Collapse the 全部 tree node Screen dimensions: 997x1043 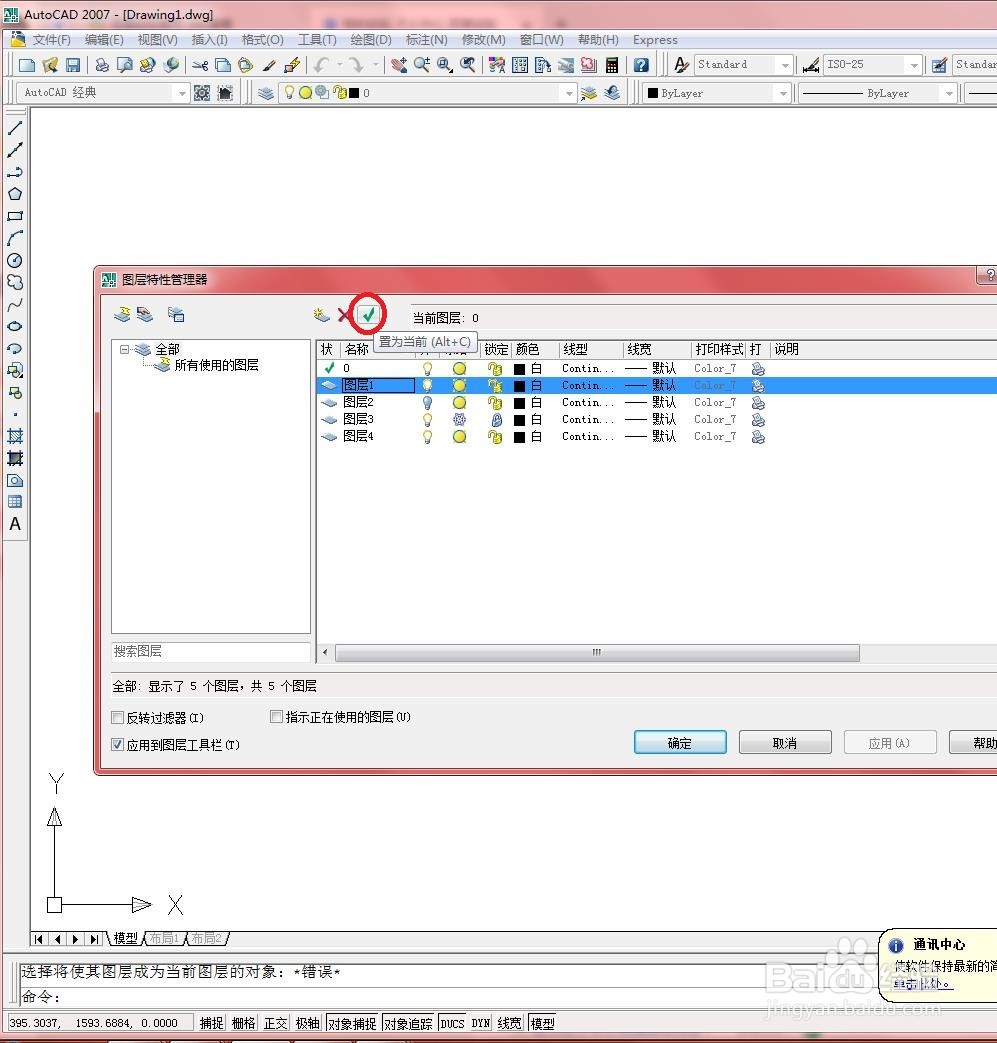tap(124, 349)
